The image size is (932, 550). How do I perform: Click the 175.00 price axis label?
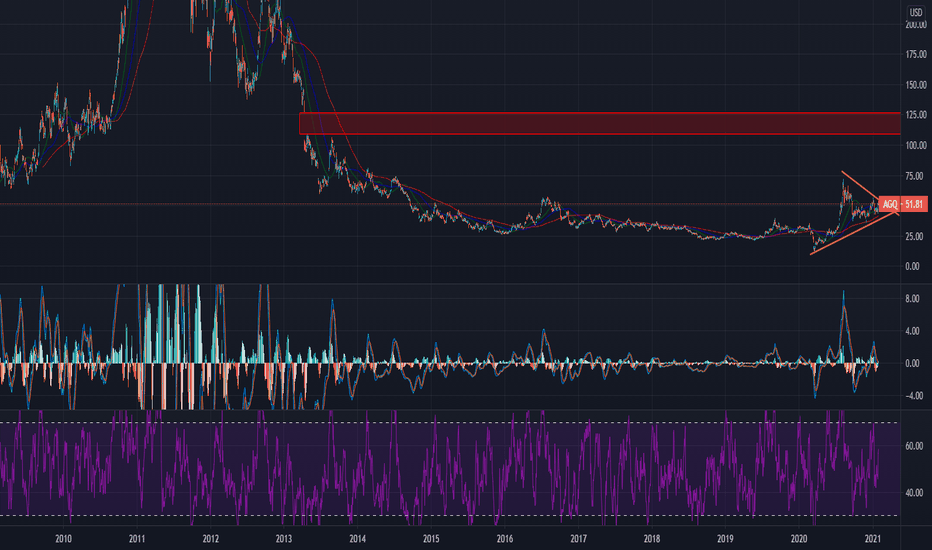pyautogui.click(x=915, y=55)
